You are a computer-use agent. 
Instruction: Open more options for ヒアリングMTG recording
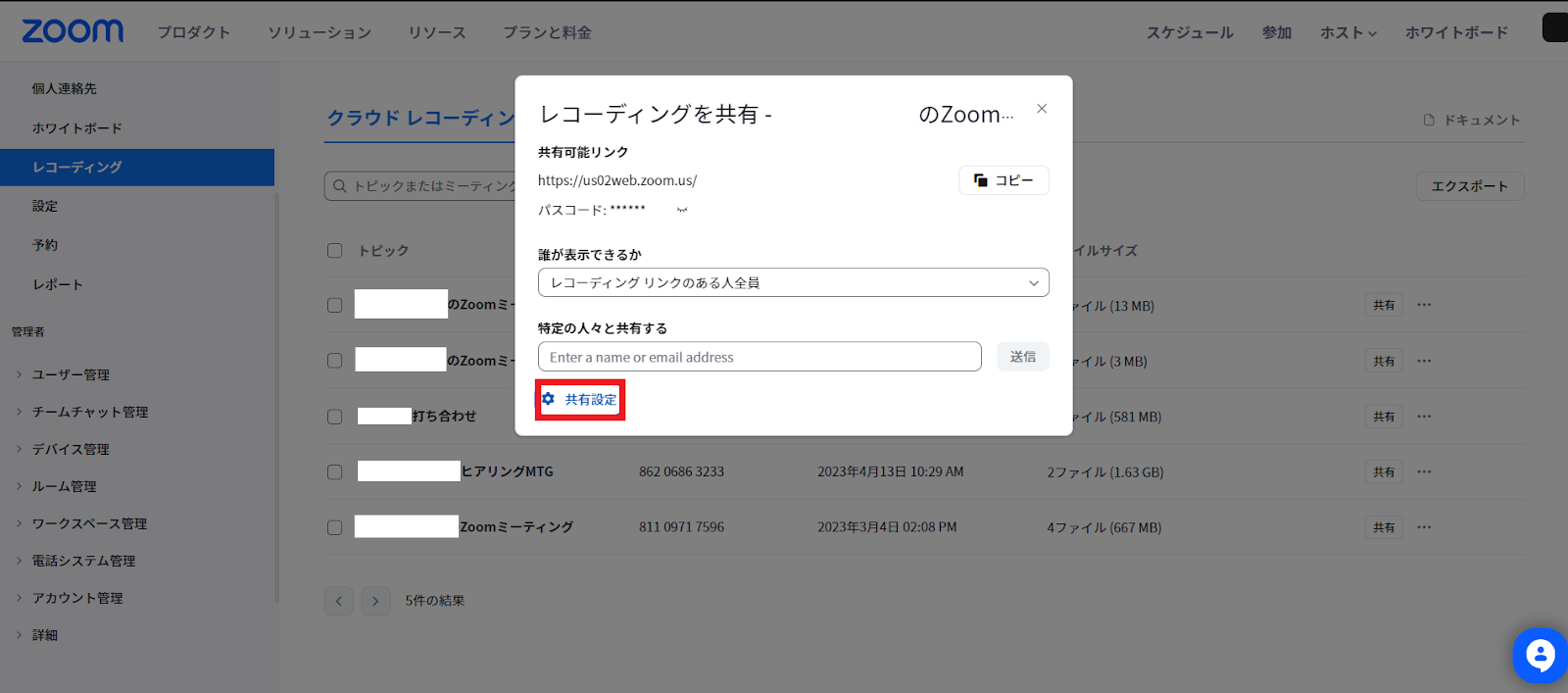click(1424, 471)
